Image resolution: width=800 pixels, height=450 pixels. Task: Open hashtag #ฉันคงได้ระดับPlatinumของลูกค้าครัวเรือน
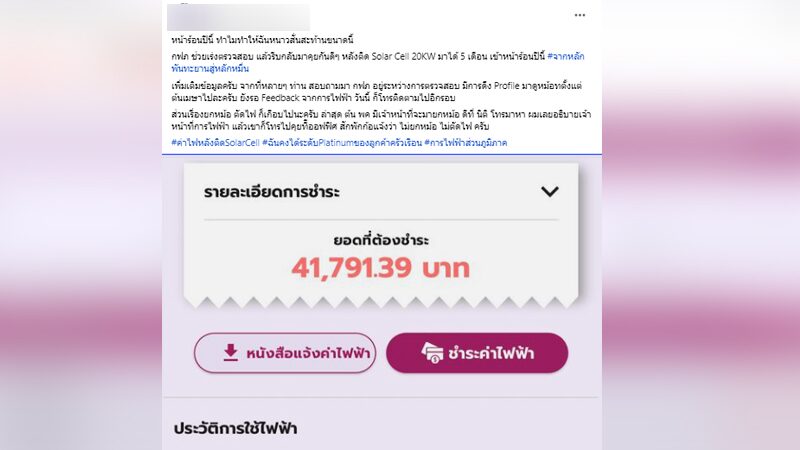click(342, 143)
